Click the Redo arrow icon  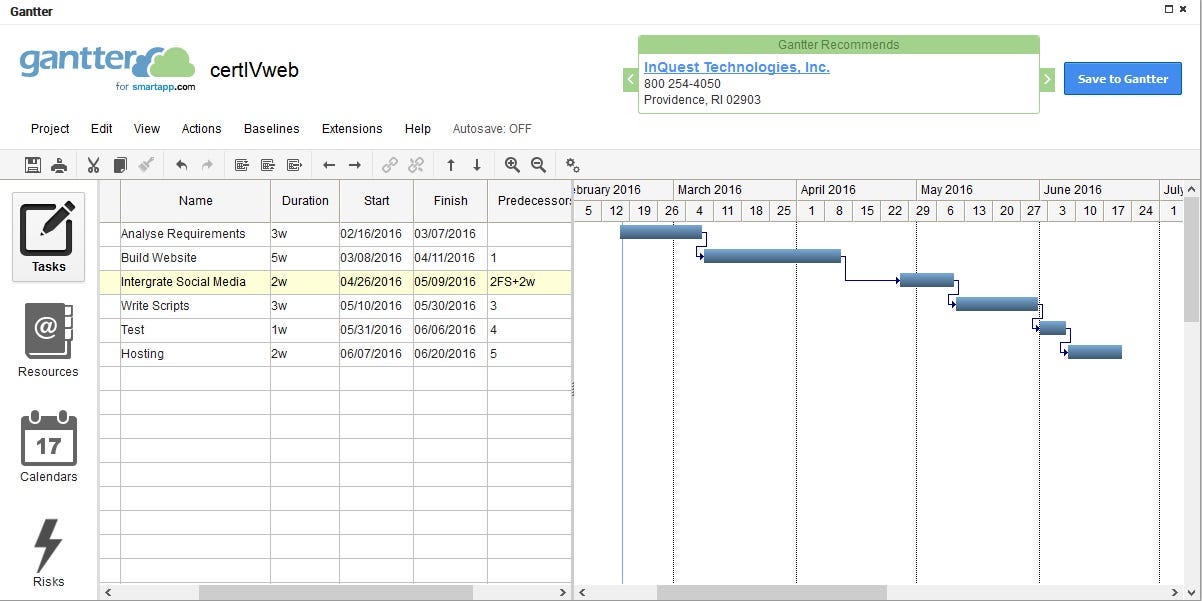click(x=207, y=165)
